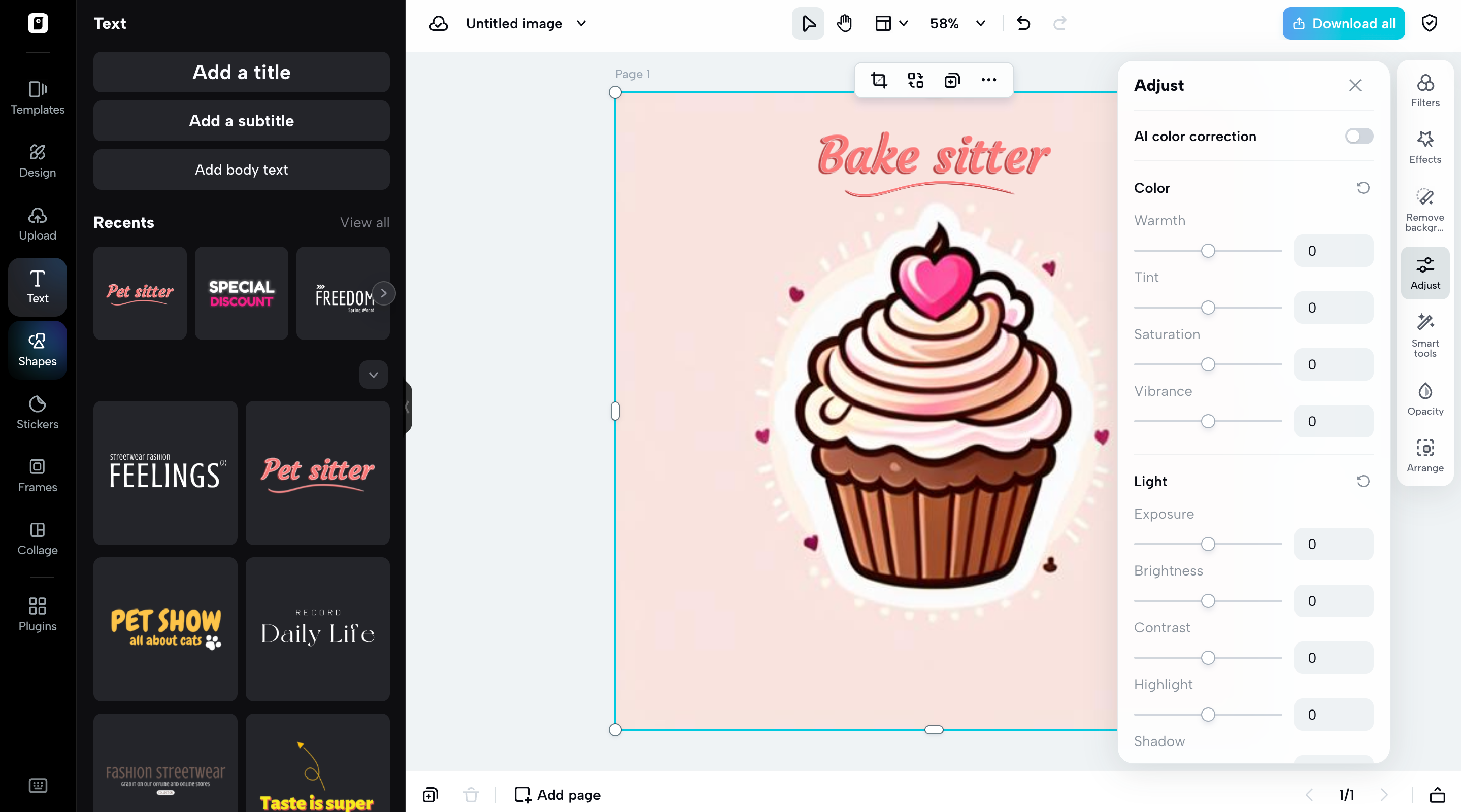
Task: Select SPECIAL DISCOUNT text preset
Action: (241, 293)
